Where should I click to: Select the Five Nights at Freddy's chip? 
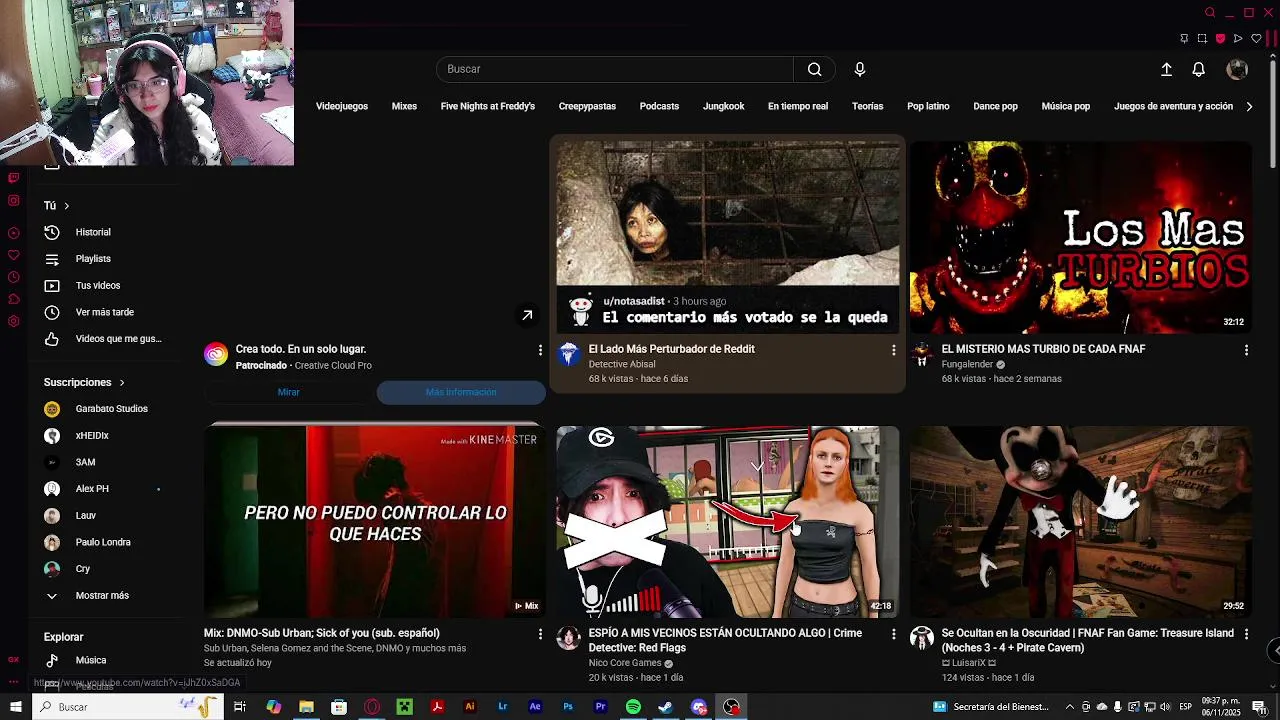click(488, 106)
